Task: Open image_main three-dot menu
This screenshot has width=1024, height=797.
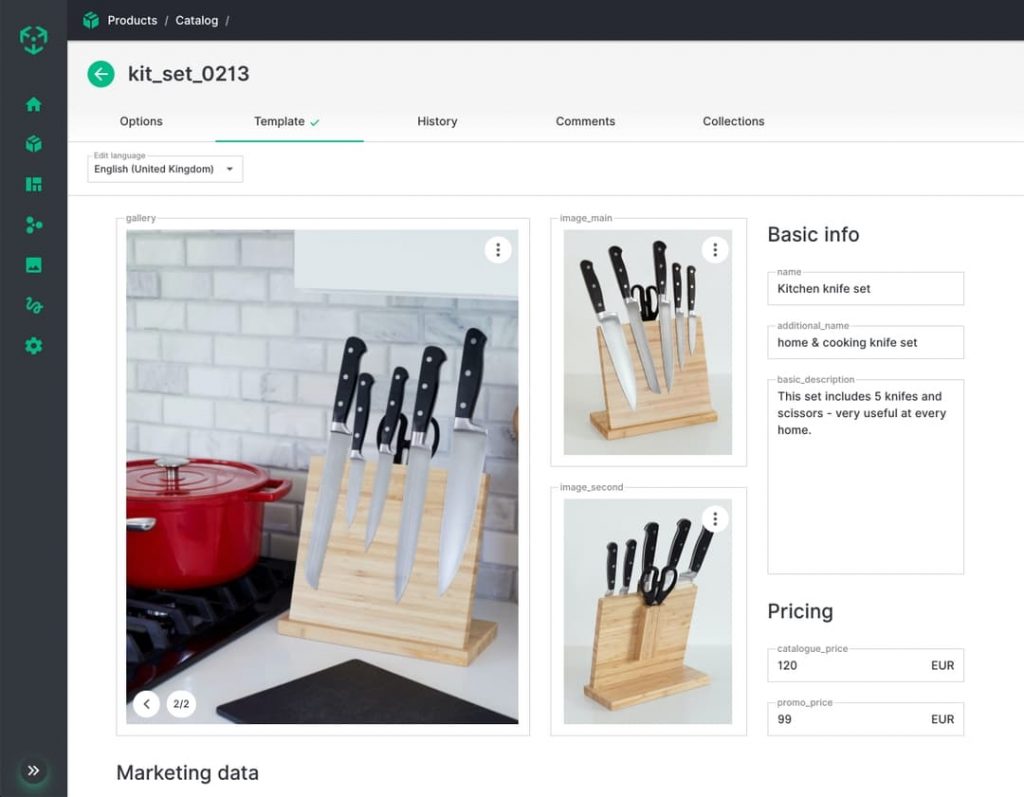Action: click(715, 250)
